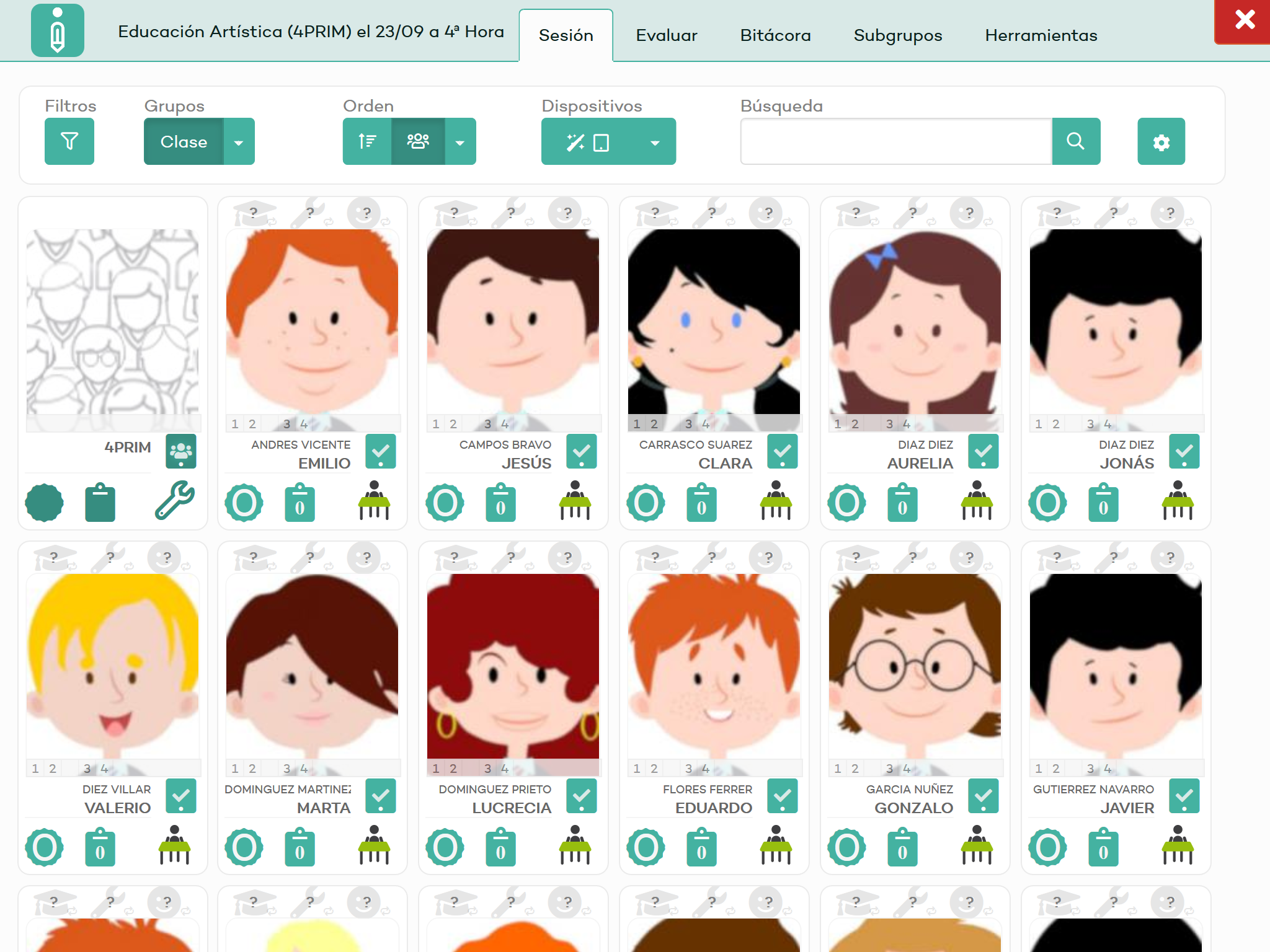Open the 4PRIM clipboard icon
Screen dimensions: 1270x952
point(100,502)
